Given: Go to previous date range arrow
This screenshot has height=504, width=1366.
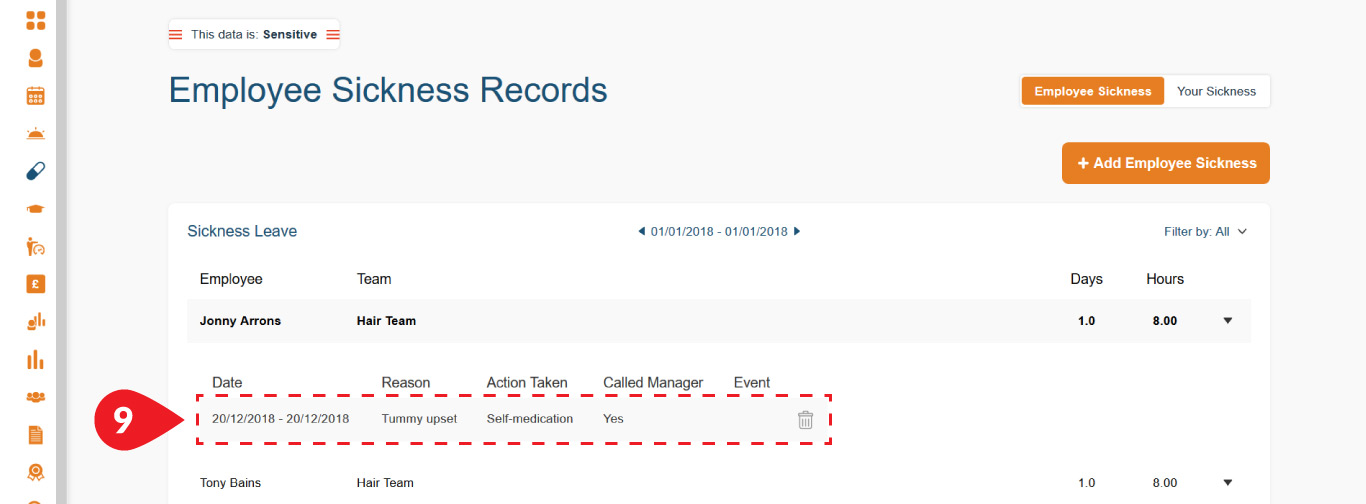Looking at the screenshot, I should [x=641, y=232].
